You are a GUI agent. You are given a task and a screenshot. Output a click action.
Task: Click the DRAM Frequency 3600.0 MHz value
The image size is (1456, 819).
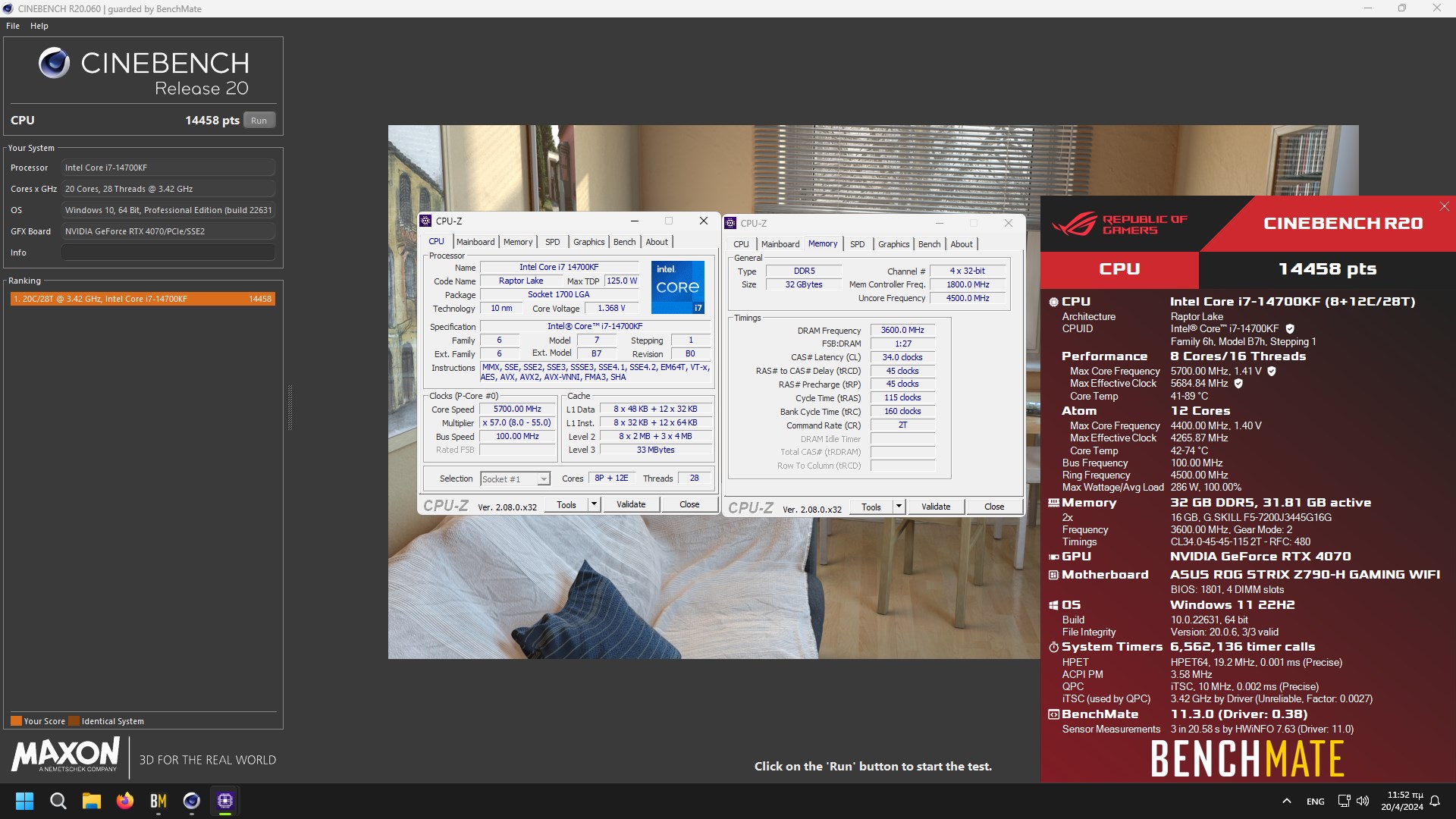point(902,331)
